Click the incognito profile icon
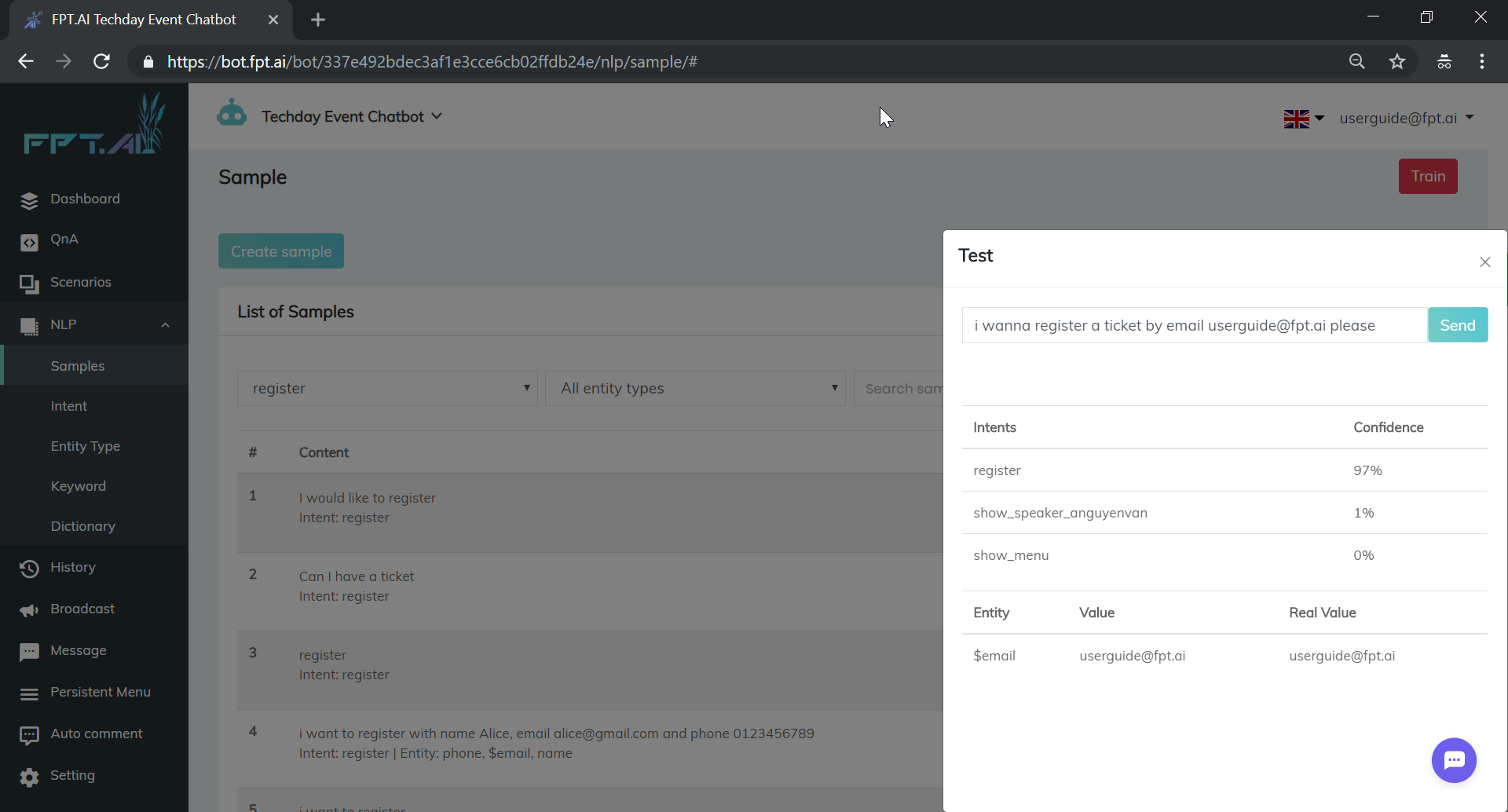Viewport: 1508px width, 812px height. (1444, 61)
